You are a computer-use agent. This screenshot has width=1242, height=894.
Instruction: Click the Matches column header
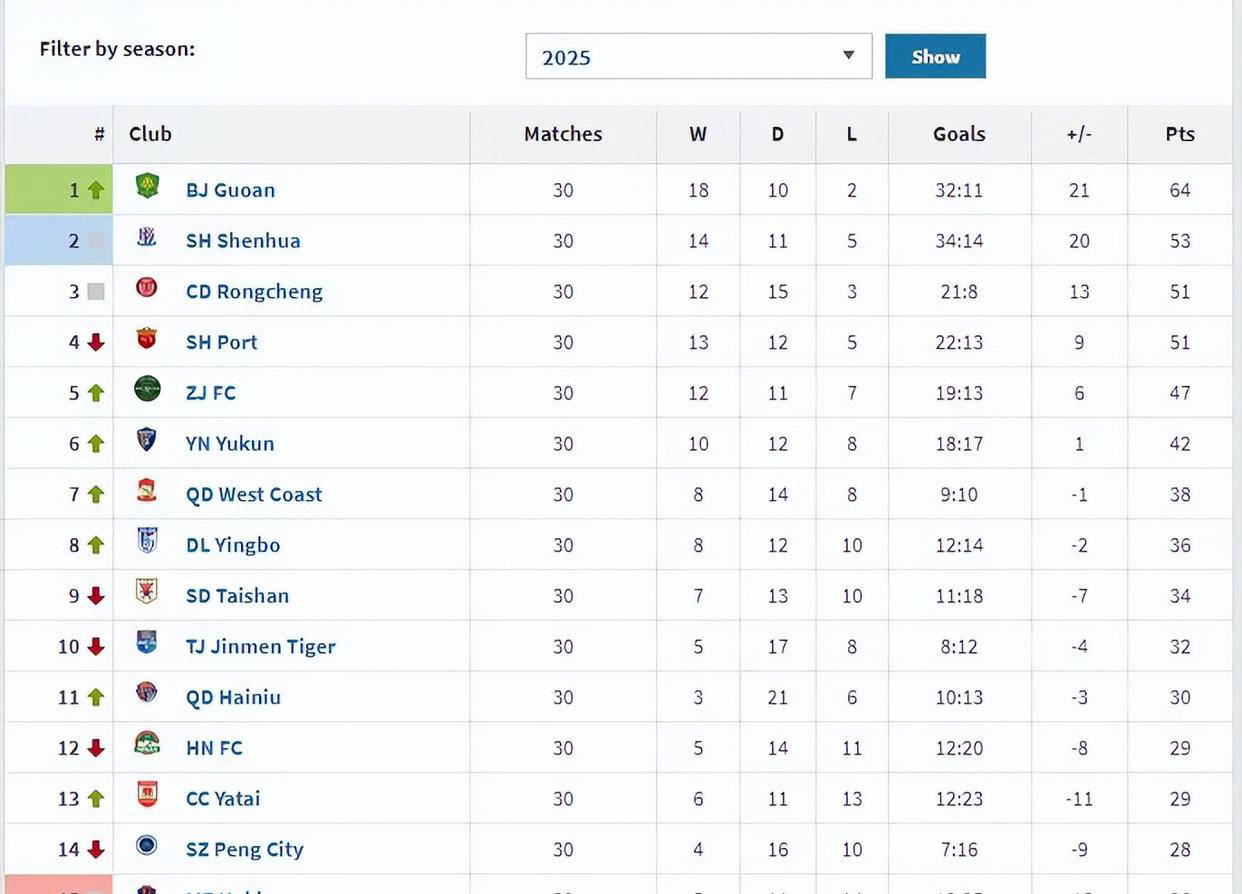[563, 134]
